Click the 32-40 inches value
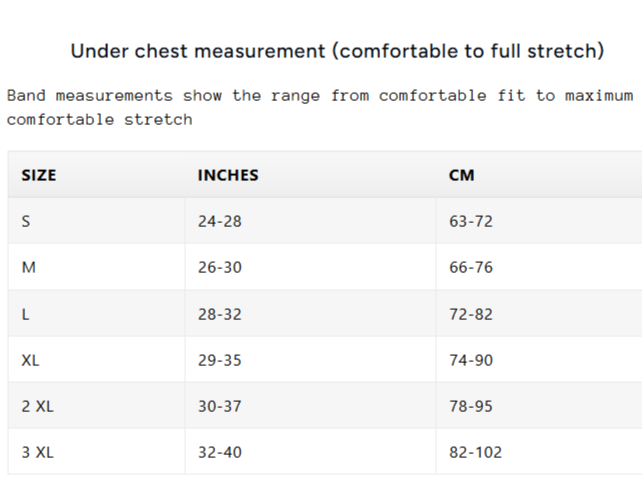 (220, 452)
